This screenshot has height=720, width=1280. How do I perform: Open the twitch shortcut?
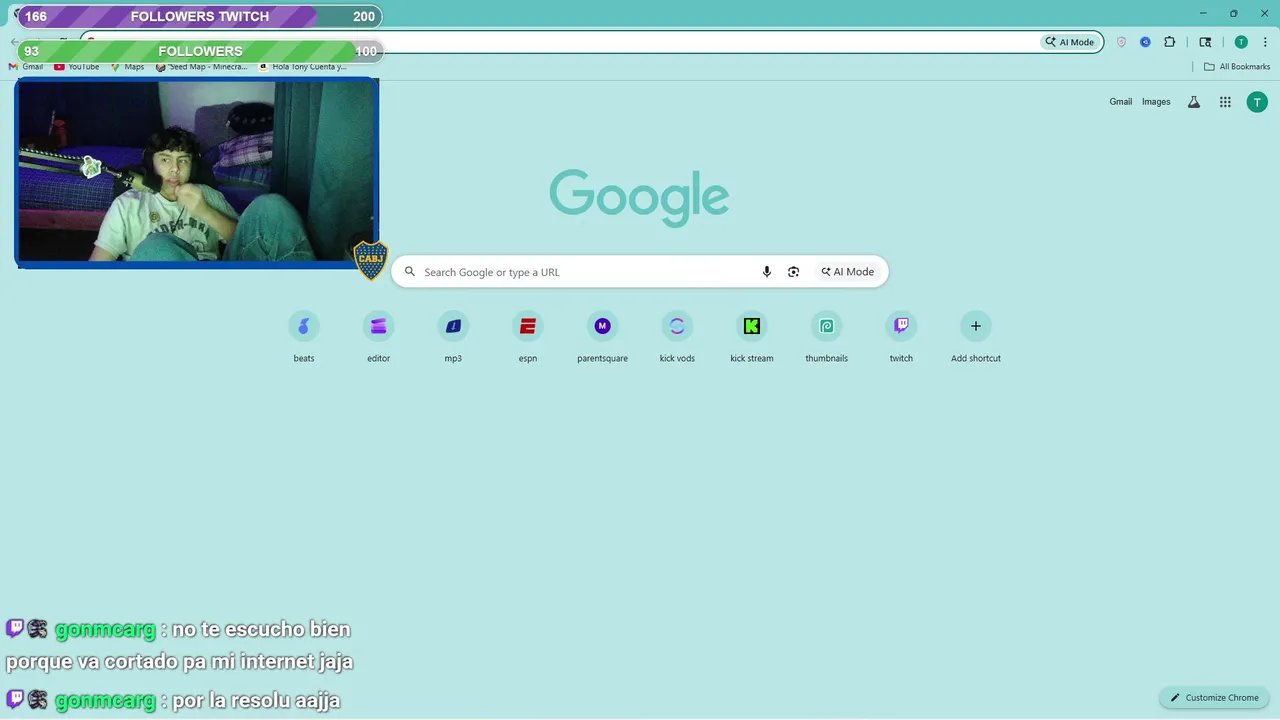pos(901,337)
